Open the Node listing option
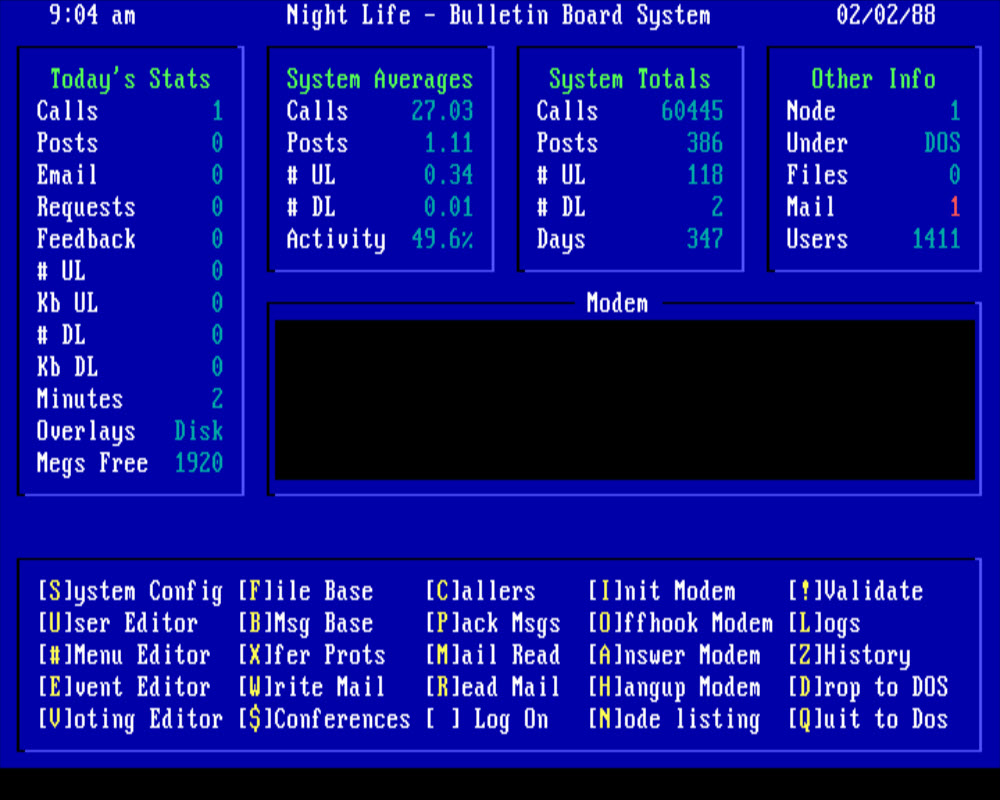 pyautogui.click(x=674, y=719)
